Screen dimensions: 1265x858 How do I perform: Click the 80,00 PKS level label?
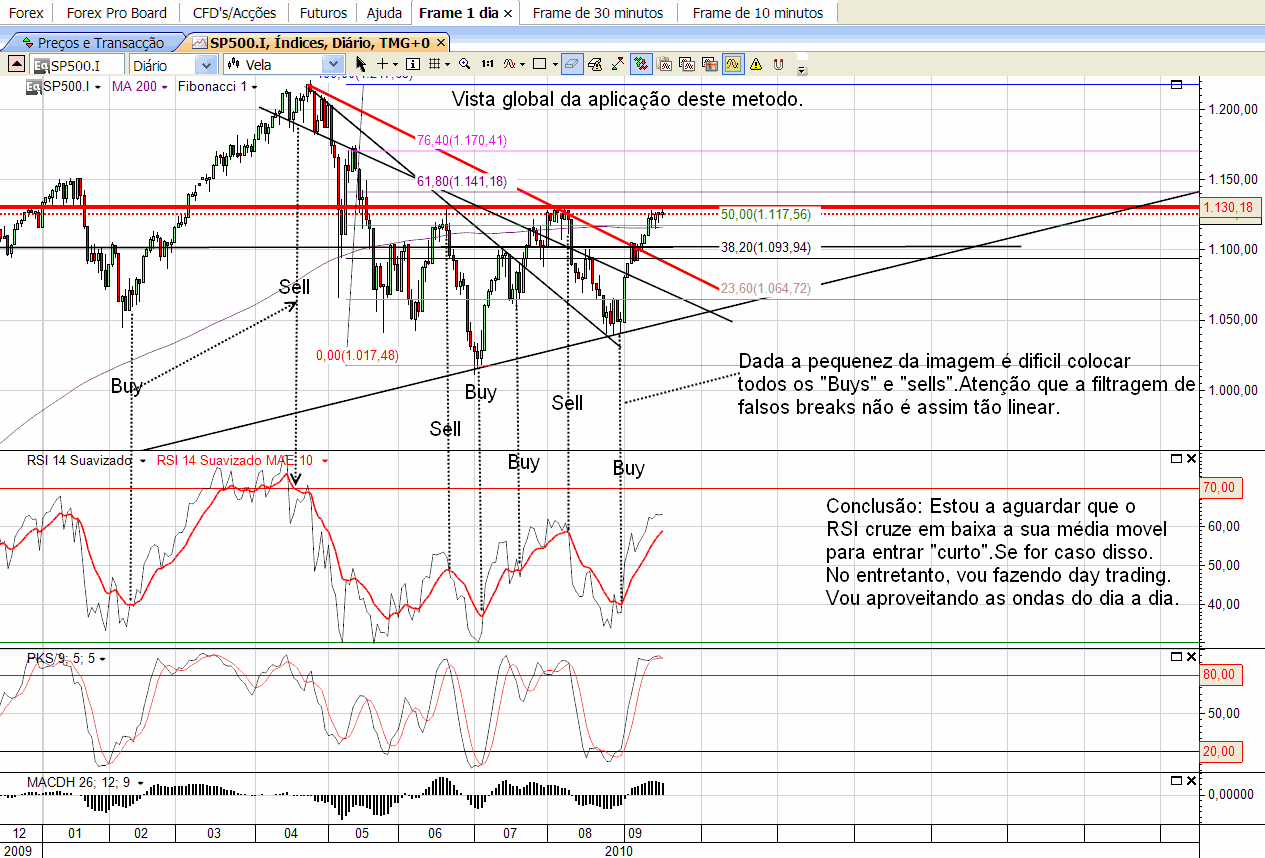(1219, 675)
